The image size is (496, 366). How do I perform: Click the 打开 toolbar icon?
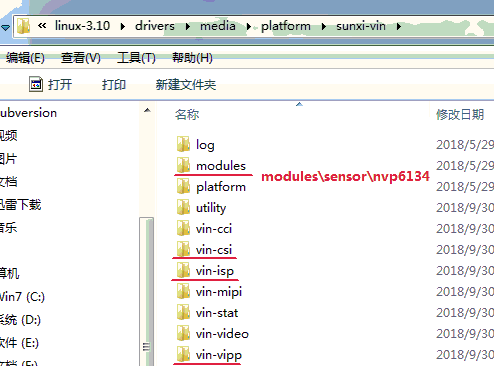click(x=36, y=84)
